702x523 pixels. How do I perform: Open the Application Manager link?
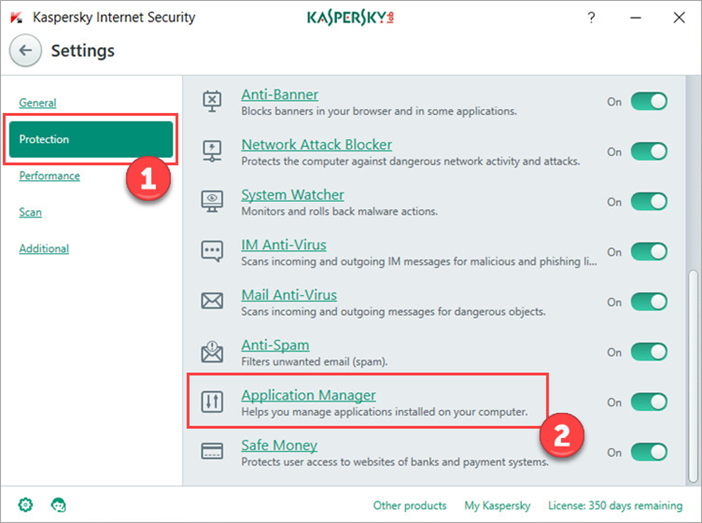point(308,395)
